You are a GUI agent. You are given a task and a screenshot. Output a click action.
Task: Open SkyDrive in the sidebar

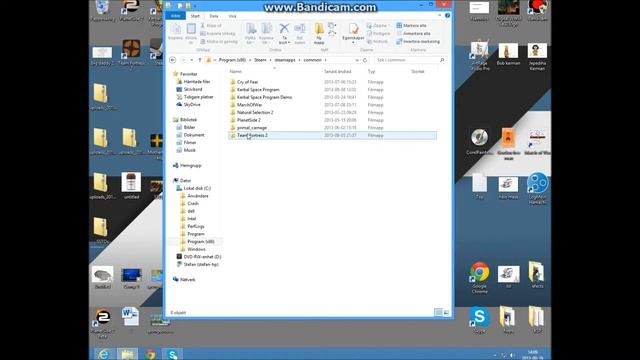click(192, 104)
